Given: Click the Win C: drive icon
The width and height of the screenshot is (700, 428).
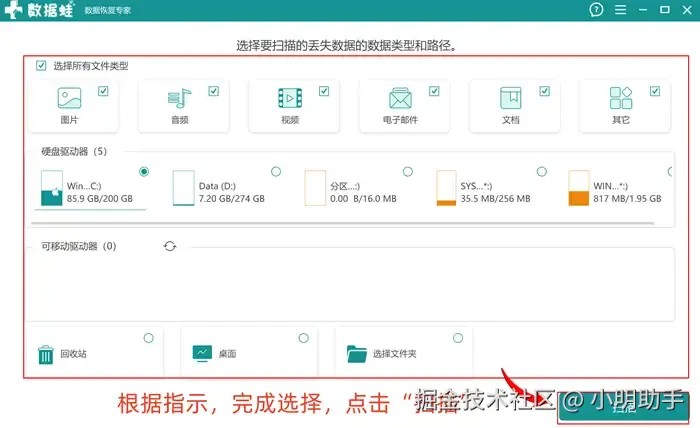Looking at the screenshot, I should pos(51,188).
